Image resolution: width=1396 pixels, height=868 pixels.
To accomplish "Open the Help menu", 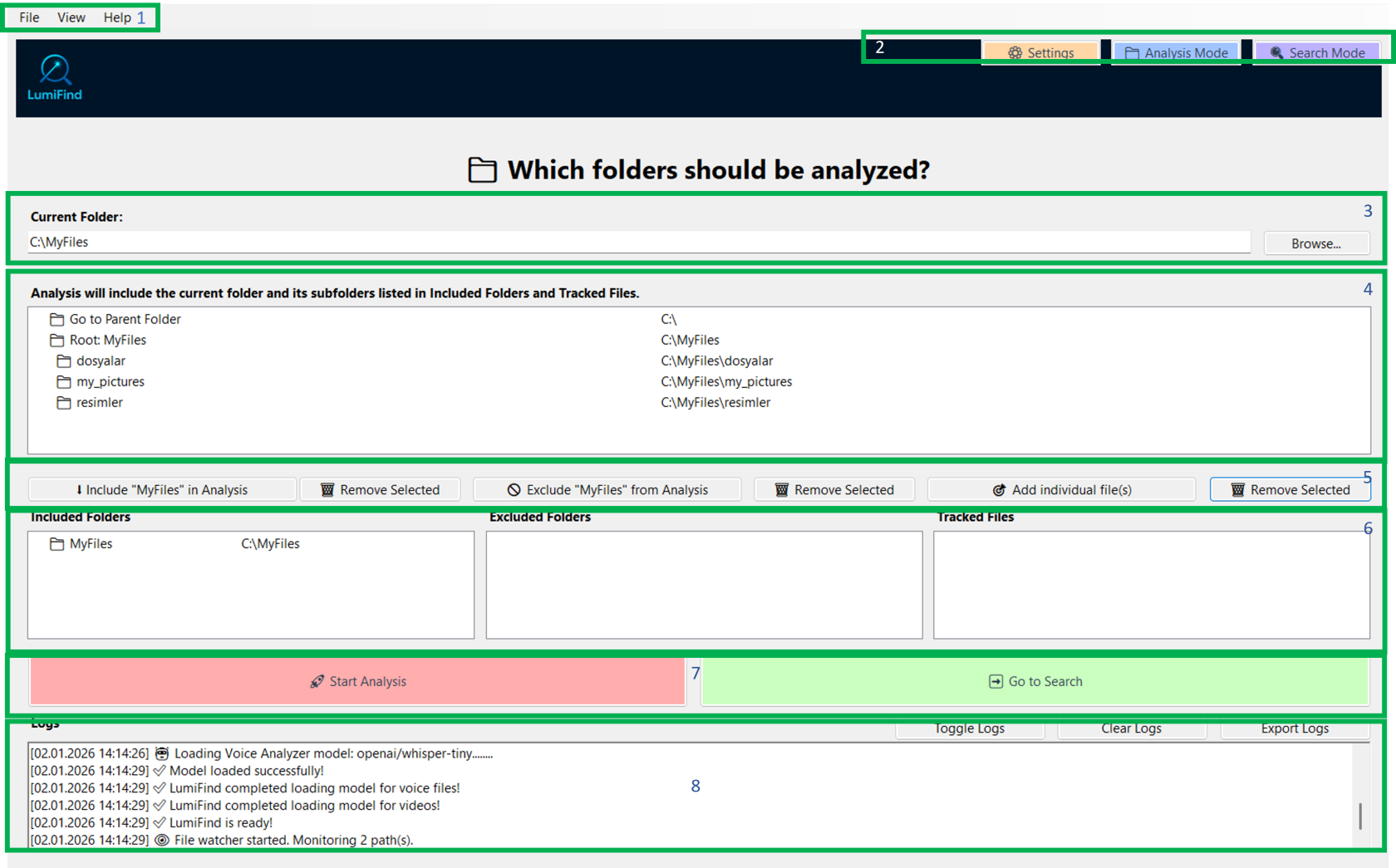I will pyautogui.click(x=117, y=17).
